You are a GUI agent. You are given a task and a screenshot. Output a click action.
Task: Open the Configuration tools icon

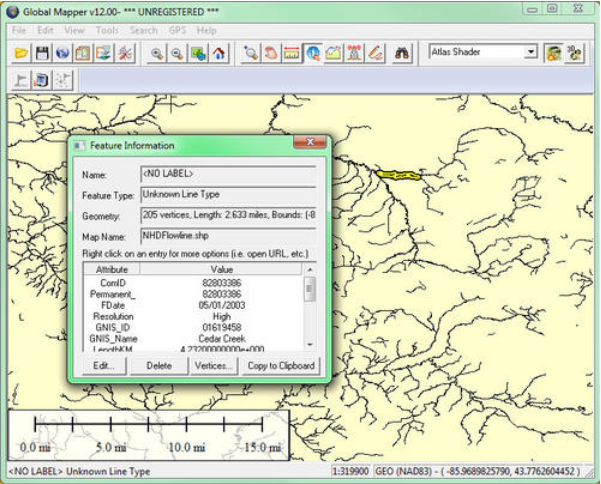pyautogui.click(x=122, y=52)
